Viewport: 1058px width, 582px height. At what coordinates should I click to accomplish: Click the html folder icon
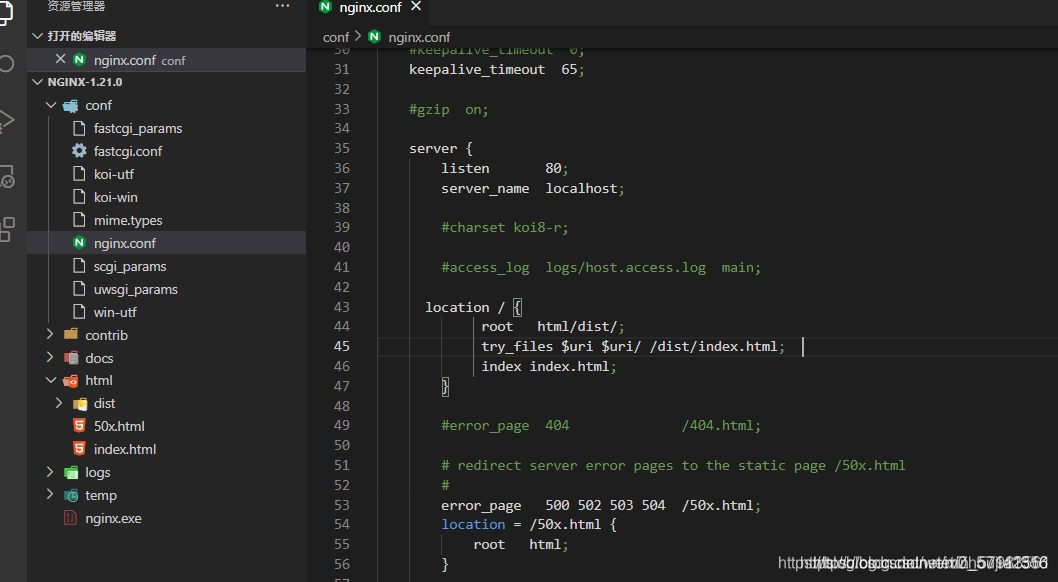pos(70,381)
